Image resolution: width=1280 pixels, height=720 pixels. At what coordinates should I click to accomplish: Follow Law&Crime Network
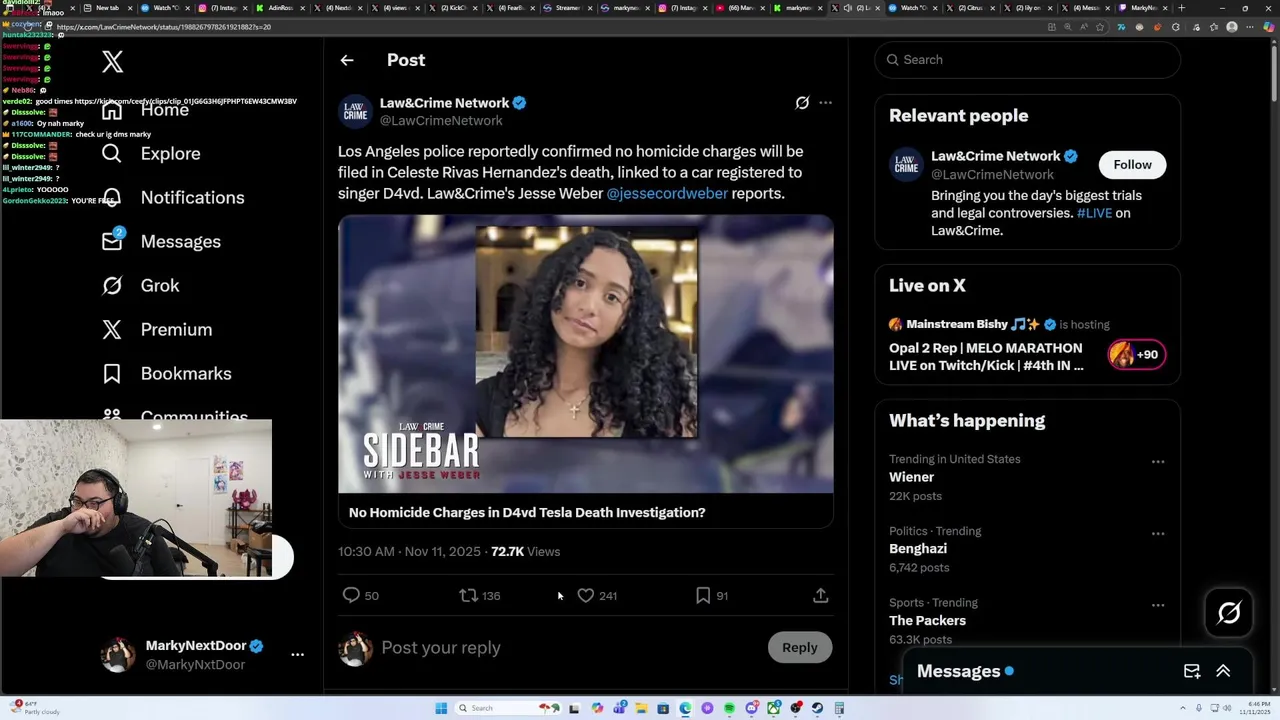(1132, 165)
